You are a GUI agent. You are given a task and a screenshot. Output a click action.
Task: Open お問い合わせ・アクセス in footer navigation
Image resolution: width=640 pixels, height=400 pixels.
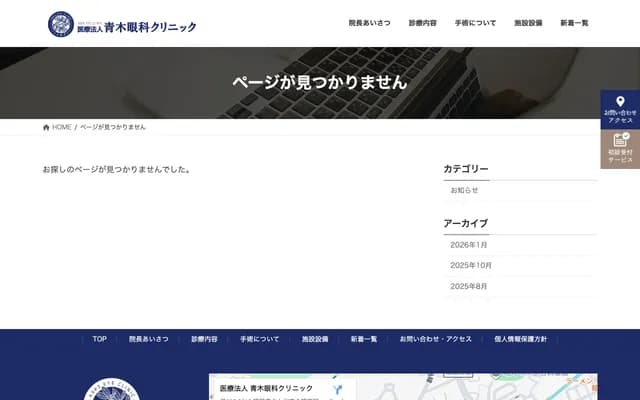pyautogui.click(x=435, y=339)
